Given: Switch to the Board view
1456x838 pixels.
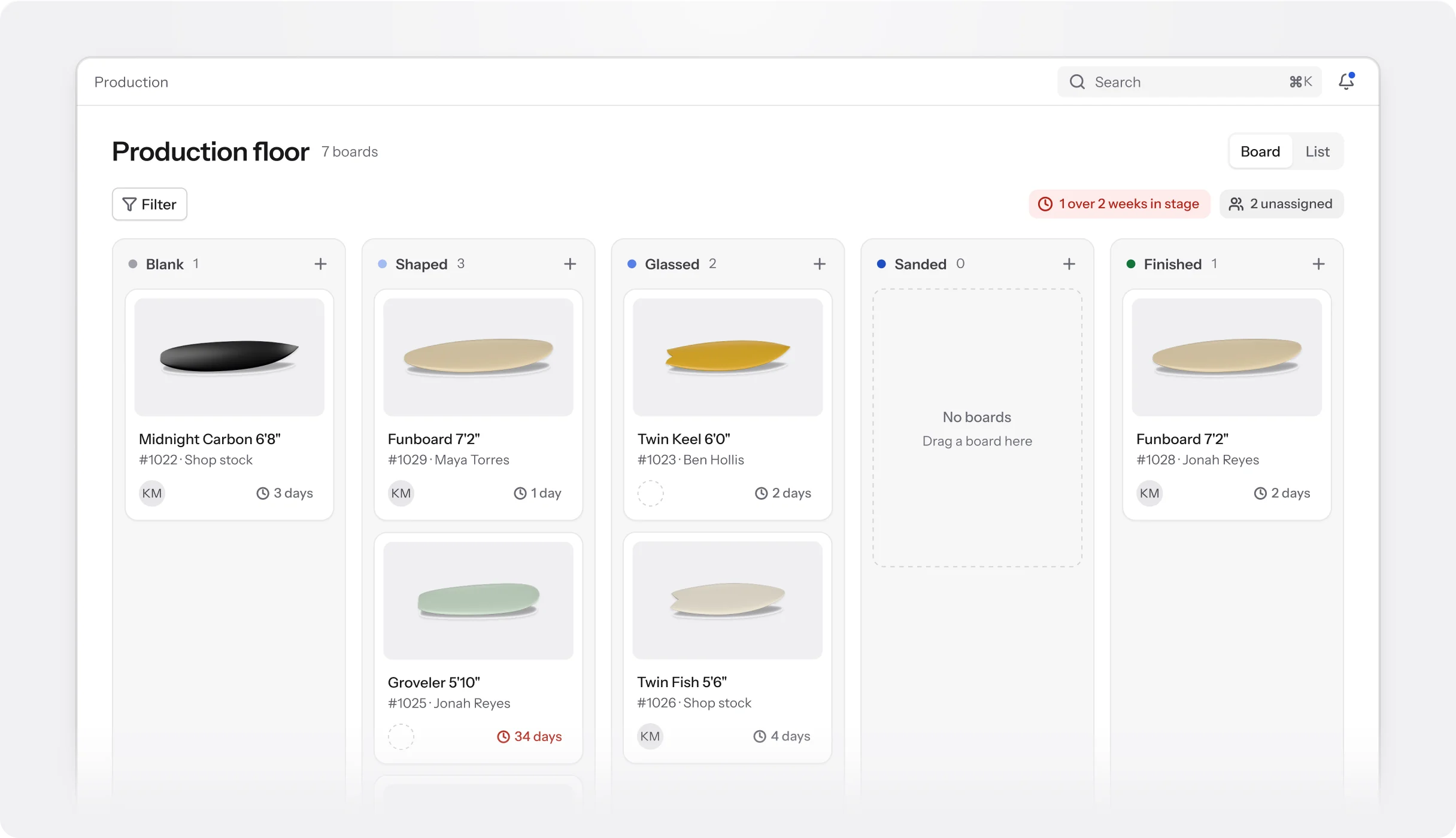Looking at the screenshot, I should [1260, 151].
